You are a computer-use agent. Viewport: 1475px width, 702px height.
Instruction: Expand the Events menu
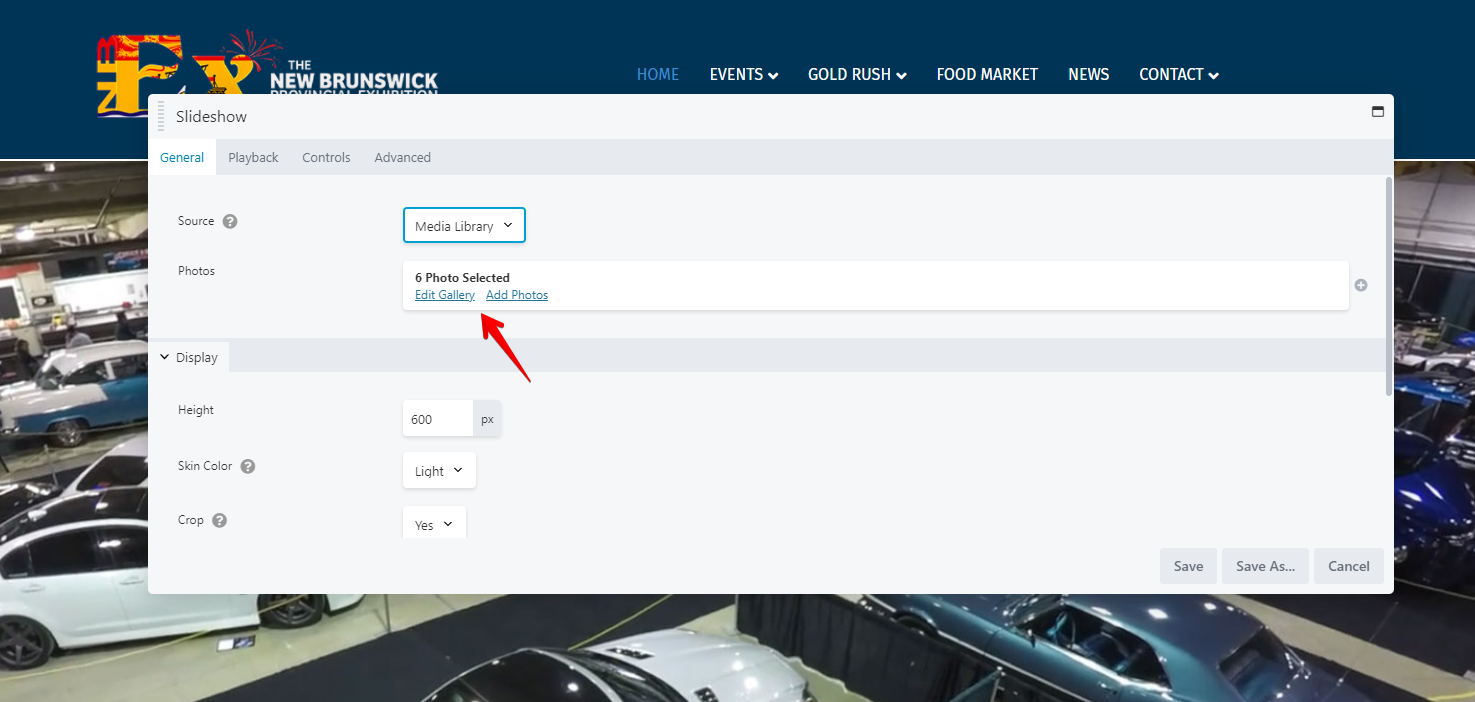point(744,74)
